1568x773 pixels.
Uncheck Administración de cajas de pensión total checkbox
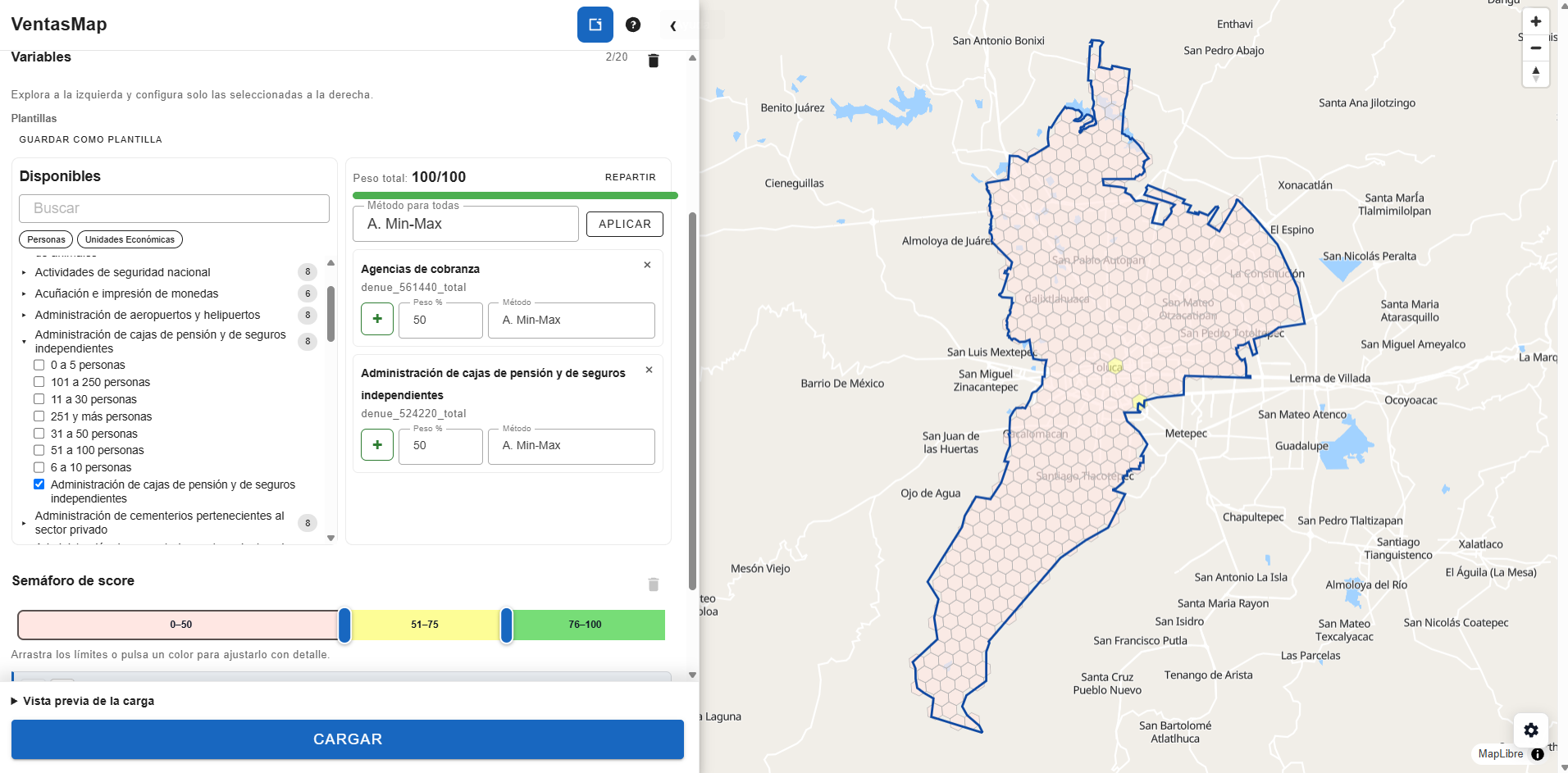click(39, 484)
